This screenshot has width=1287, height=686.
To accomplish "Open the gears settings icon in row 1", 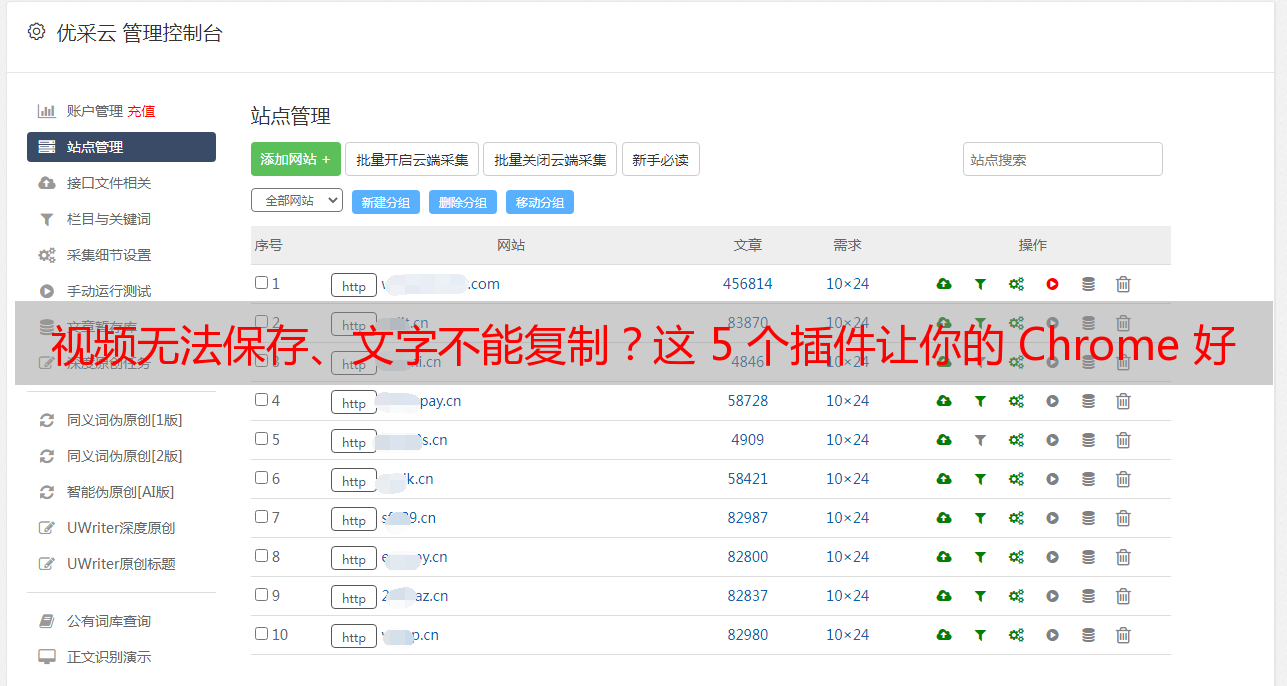I will click(1016, 284).
